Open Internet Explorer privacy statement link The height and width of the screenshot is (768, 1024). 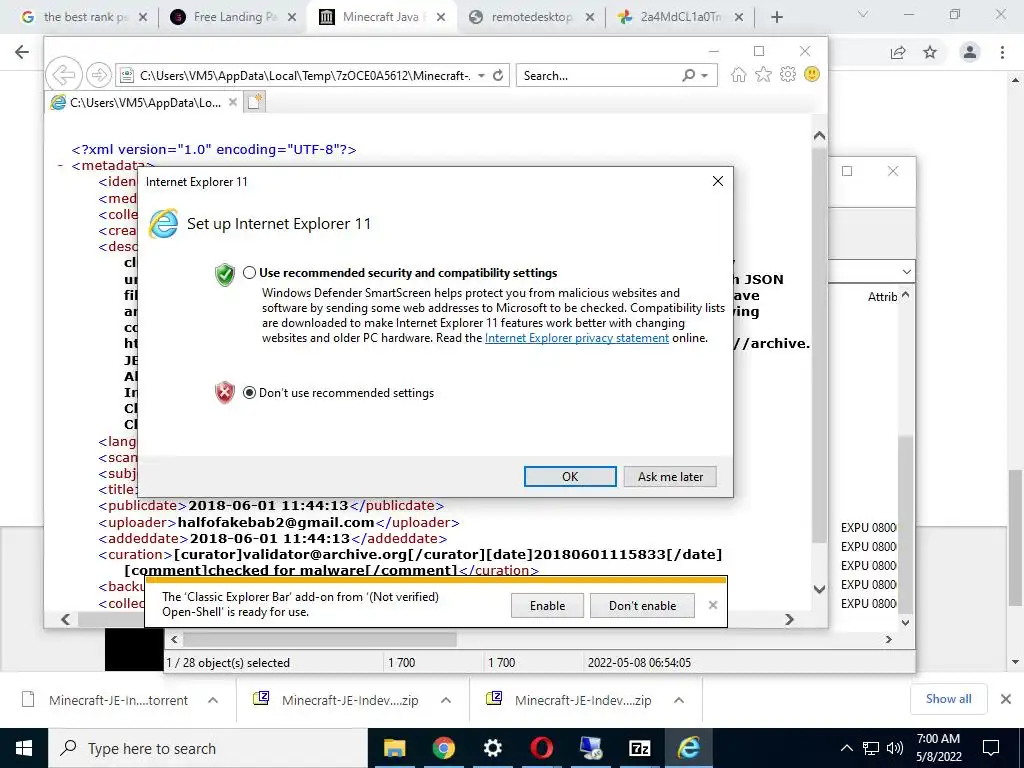click(577, 338)
